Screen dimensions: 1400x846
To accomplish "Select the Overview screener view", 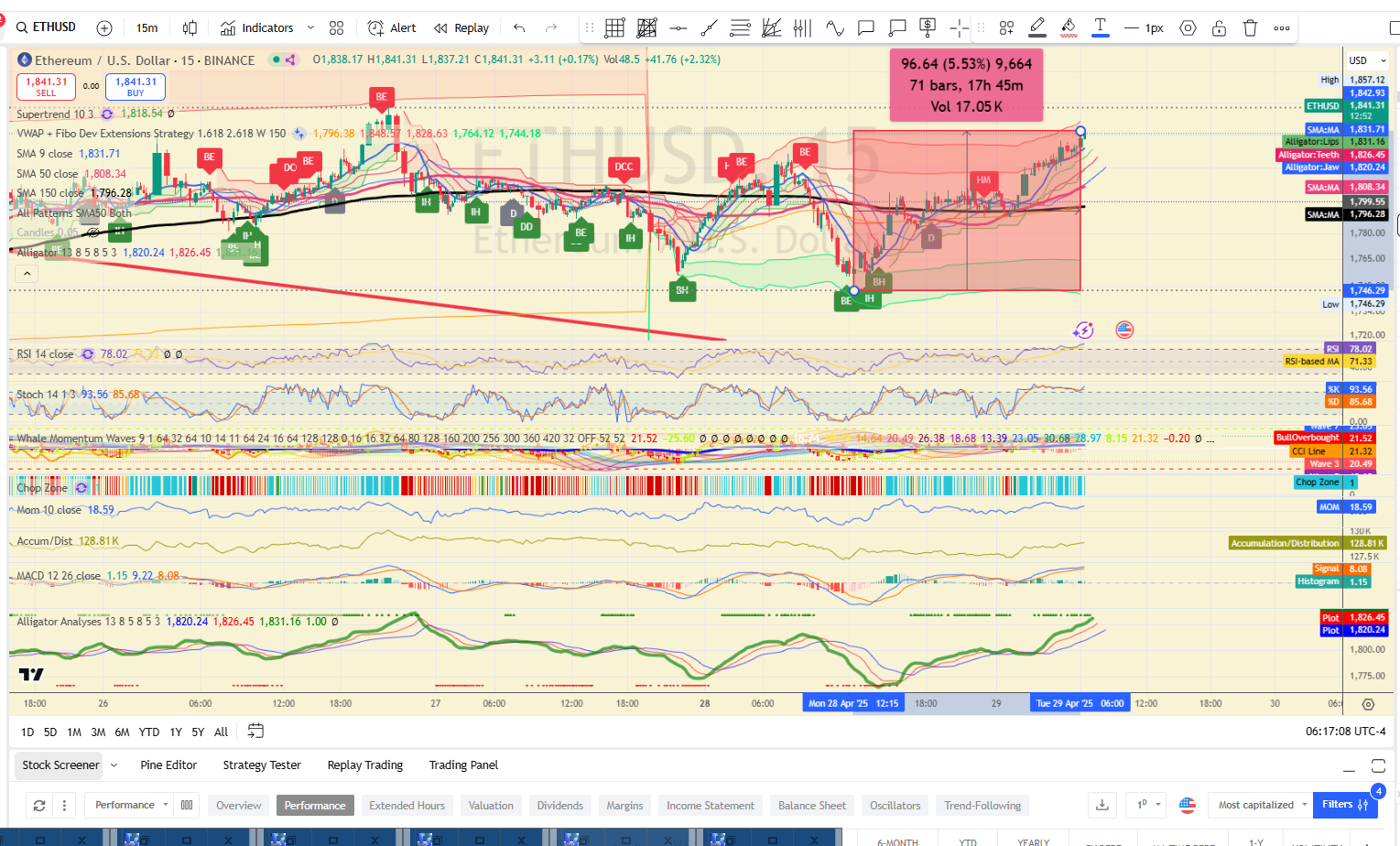I will pyautogui.click(x=239, y=806).
